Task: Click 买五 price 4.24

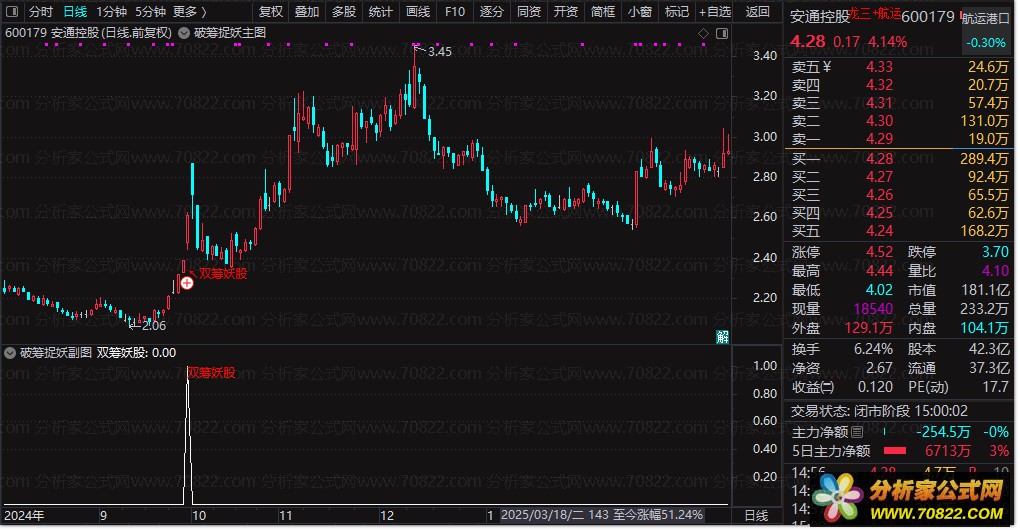Action: coord(879,231)
